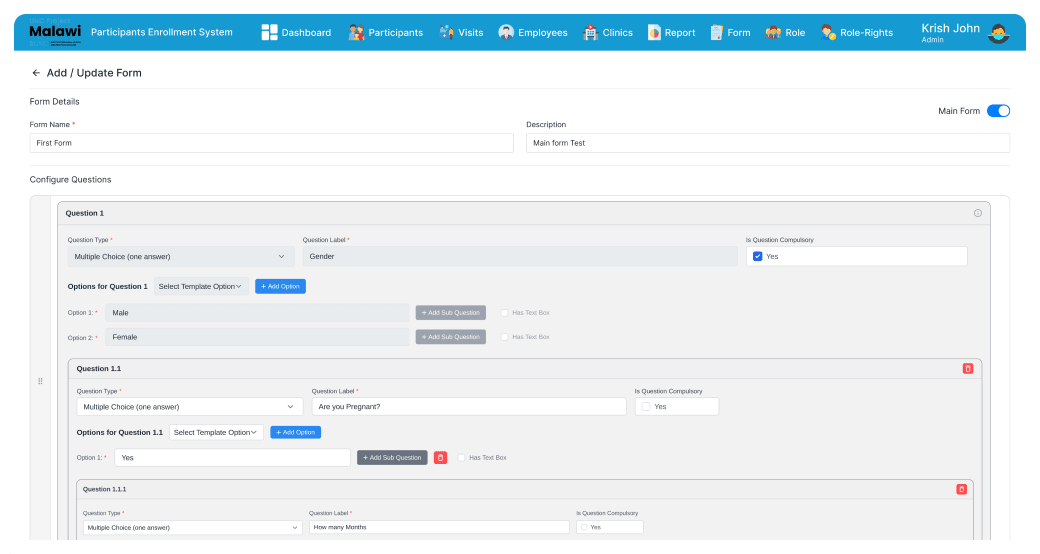Screen dimensions: 1040x554
Task: Click Krish John's profile avatar
Action: pyautogui.click(x=998, y=33)
